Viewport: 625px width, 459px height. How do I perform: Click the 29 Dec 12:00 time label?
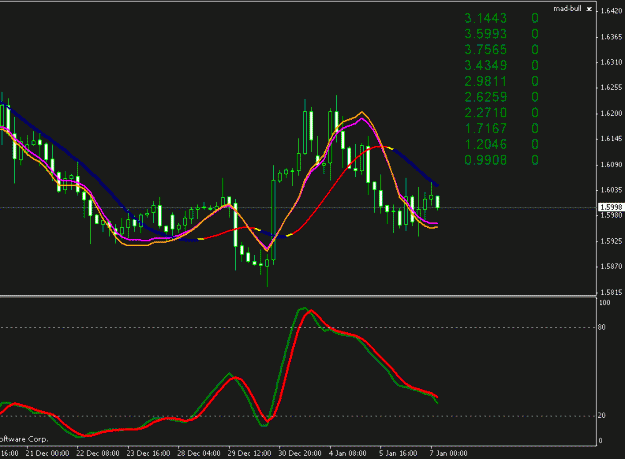[250, 453]
